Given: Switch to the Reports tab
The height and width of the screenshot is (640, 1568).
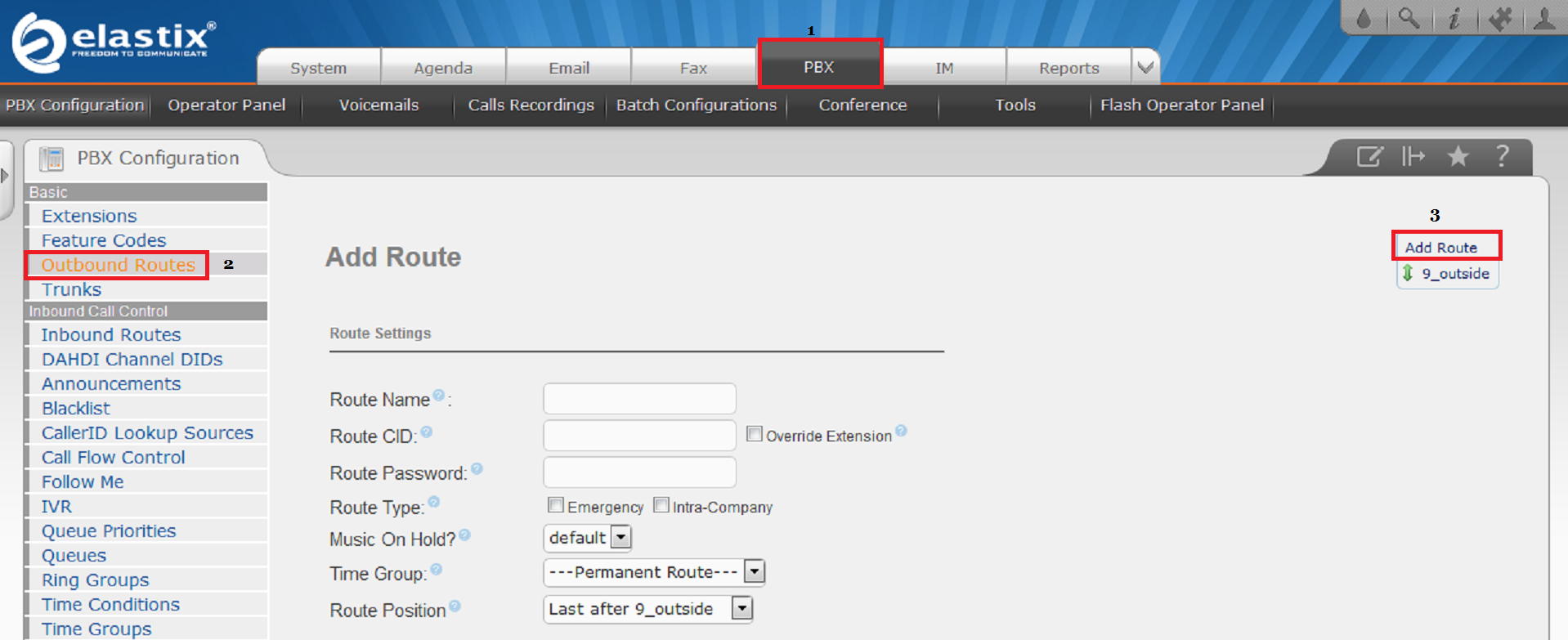Looking at the screenshot, I should 1068,68.
